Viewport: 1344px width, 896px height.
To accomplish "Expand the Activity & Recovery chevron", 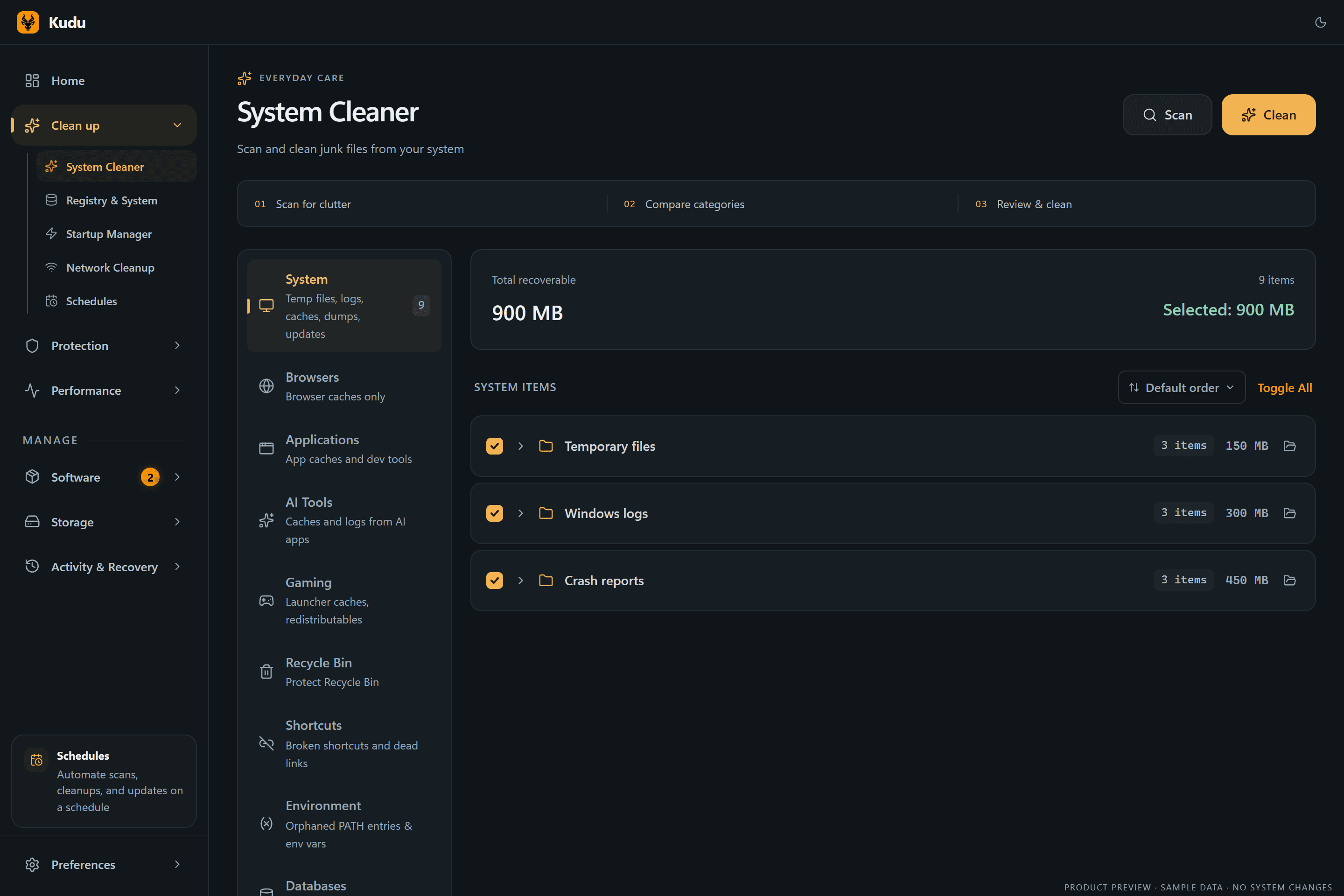I will pos(177,566).
